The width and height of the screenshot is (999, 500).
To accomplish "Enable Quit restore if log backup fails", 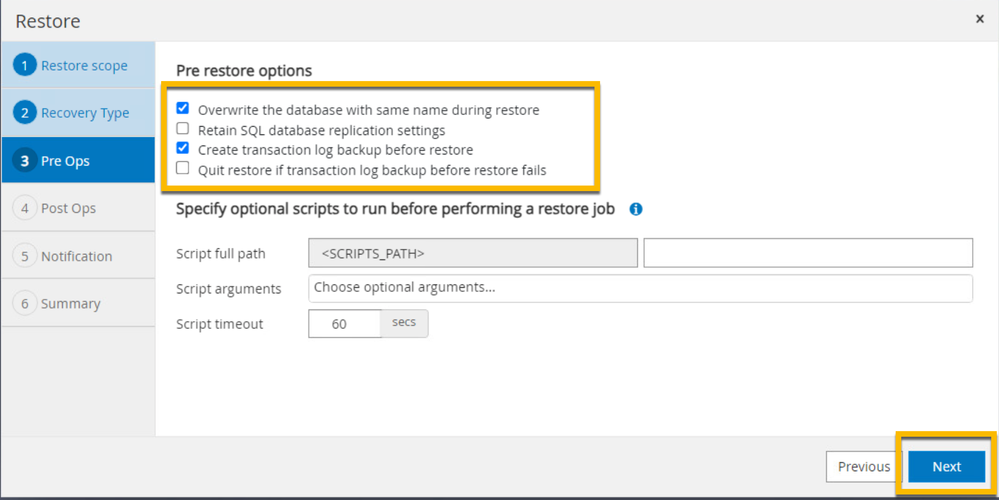I will tap(182, 168).
